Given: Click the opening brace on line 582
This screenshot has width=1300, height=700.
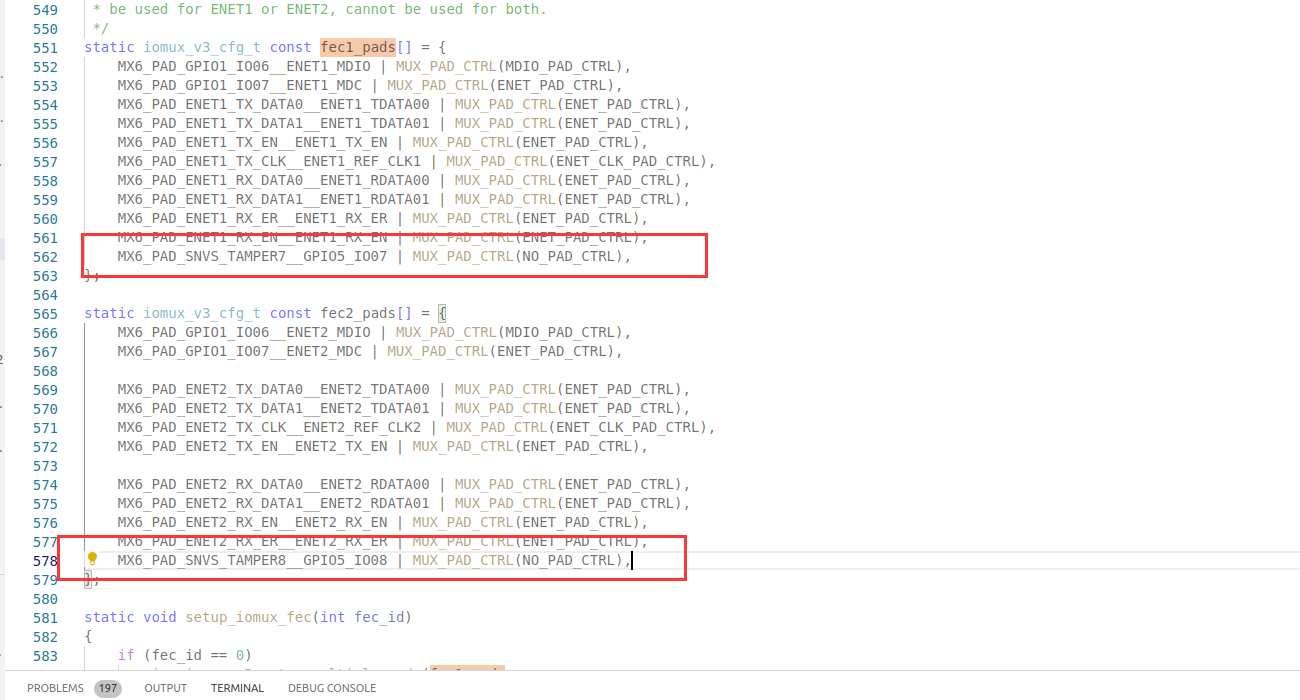Looking at the screenshot, I should pos(88,637).
